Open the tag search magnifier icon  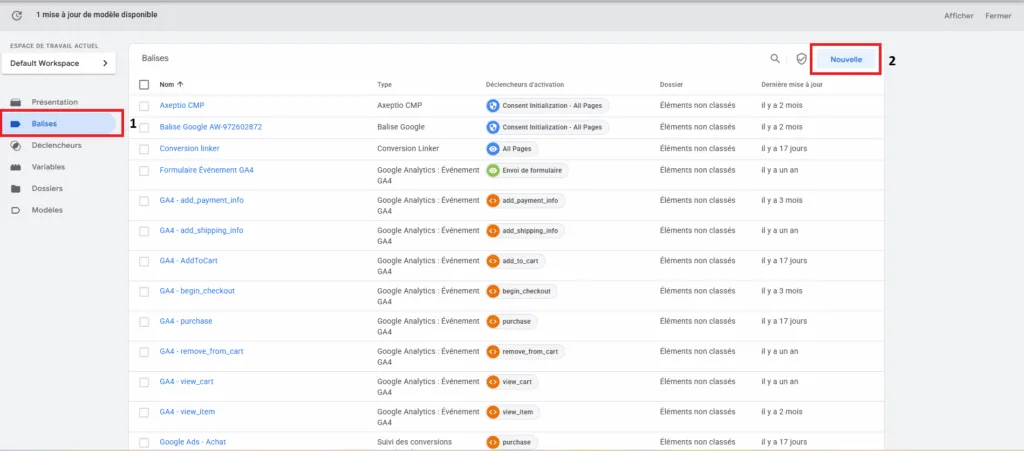pyautogui.click(x=775, y=59)
